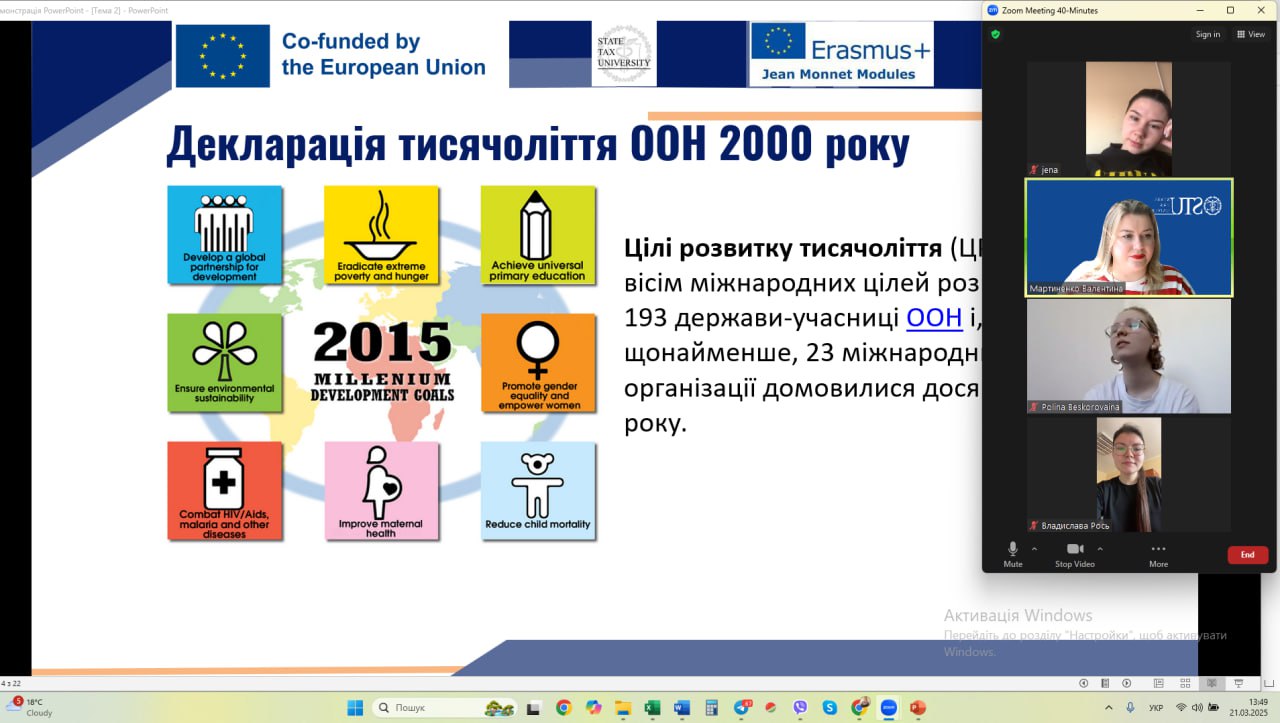Open Windows Start menu
The image size is (1280, 723).
click(355, 708)
